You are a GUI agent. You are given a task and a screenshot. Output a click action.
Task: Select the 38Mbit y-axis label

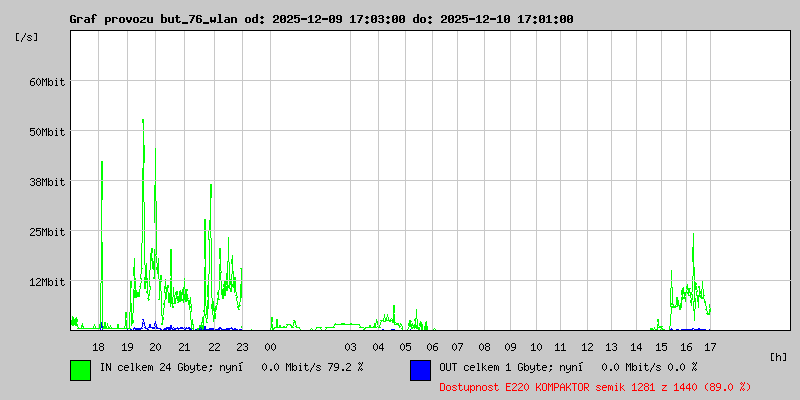point(47,182)
